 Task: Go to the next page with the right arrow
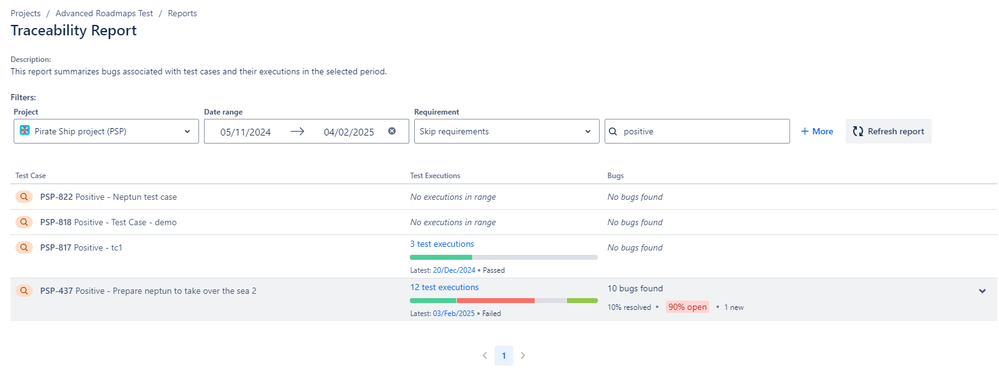(x=523, y=356)
